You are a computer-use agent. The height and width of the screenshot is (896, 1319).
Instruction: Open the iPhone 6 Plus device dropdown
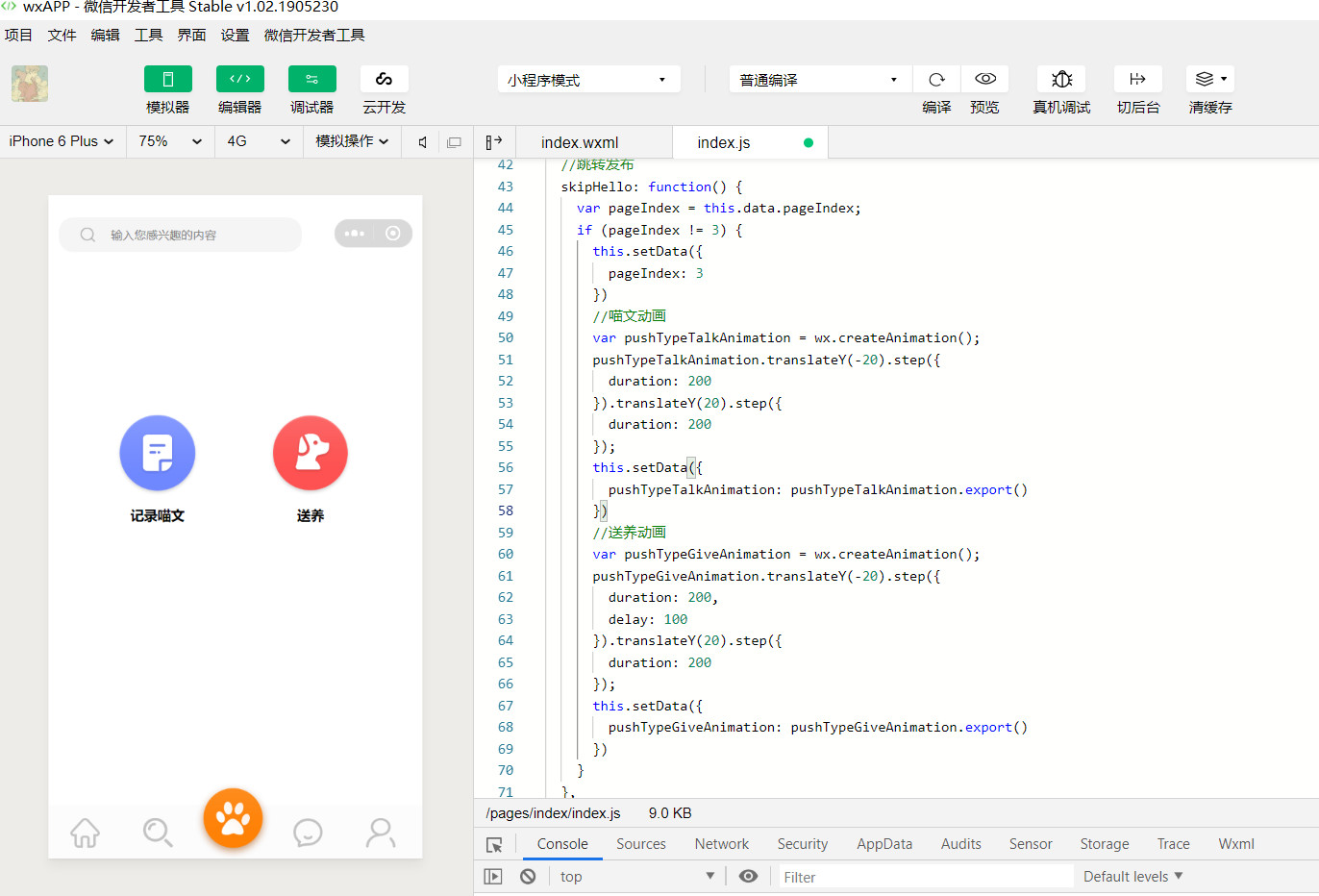[62, 141]
